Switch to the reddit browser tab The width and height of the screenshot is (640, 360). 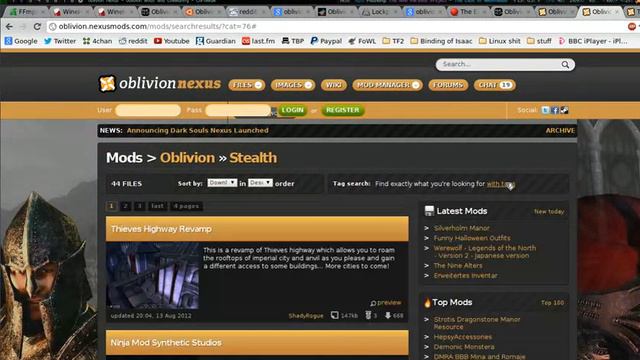click(246, 12)
